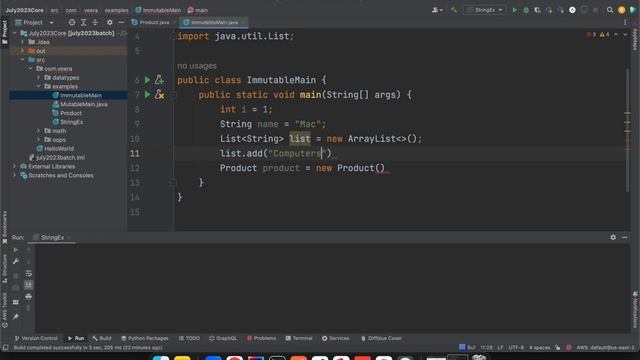
Task: Open the TODO tool window
Action: pos(189,338)
